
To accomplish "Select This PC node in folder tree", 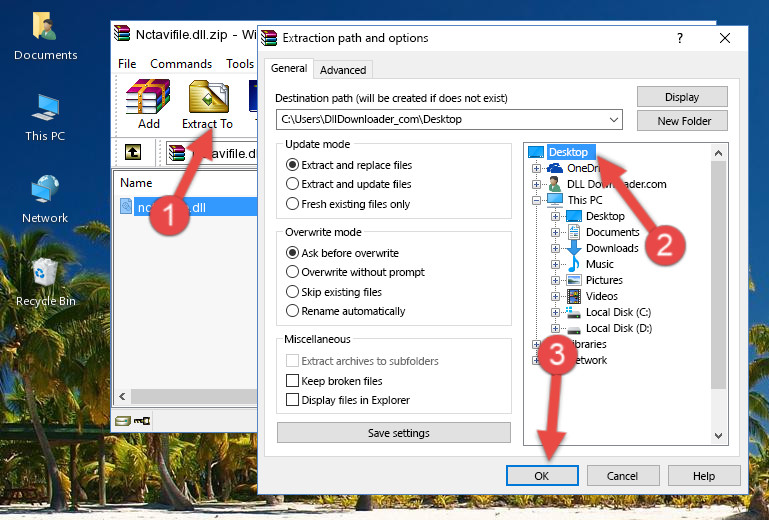I will click(585, 200).
